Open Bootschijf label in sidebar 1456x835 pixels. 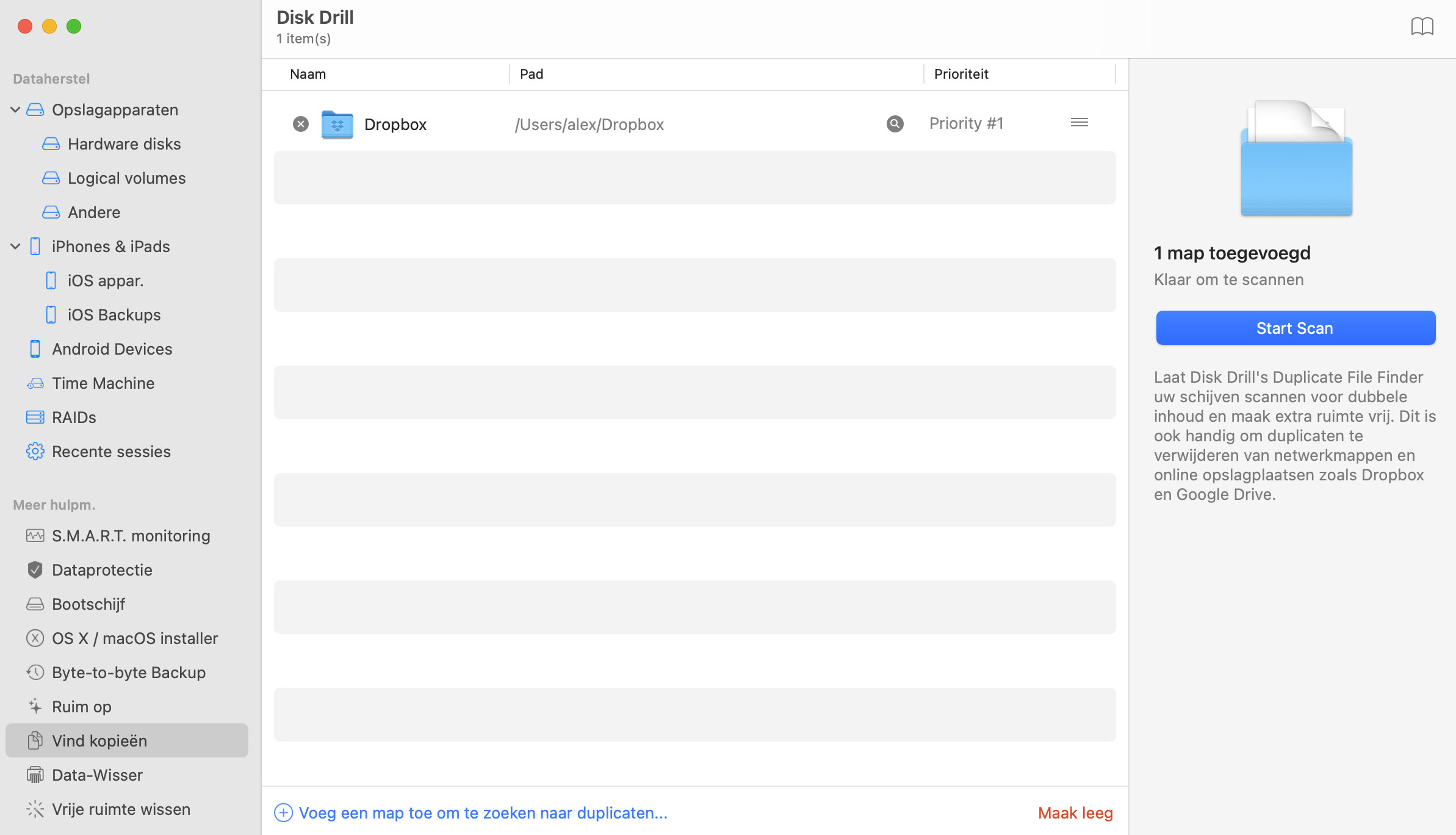click(88, 604)
